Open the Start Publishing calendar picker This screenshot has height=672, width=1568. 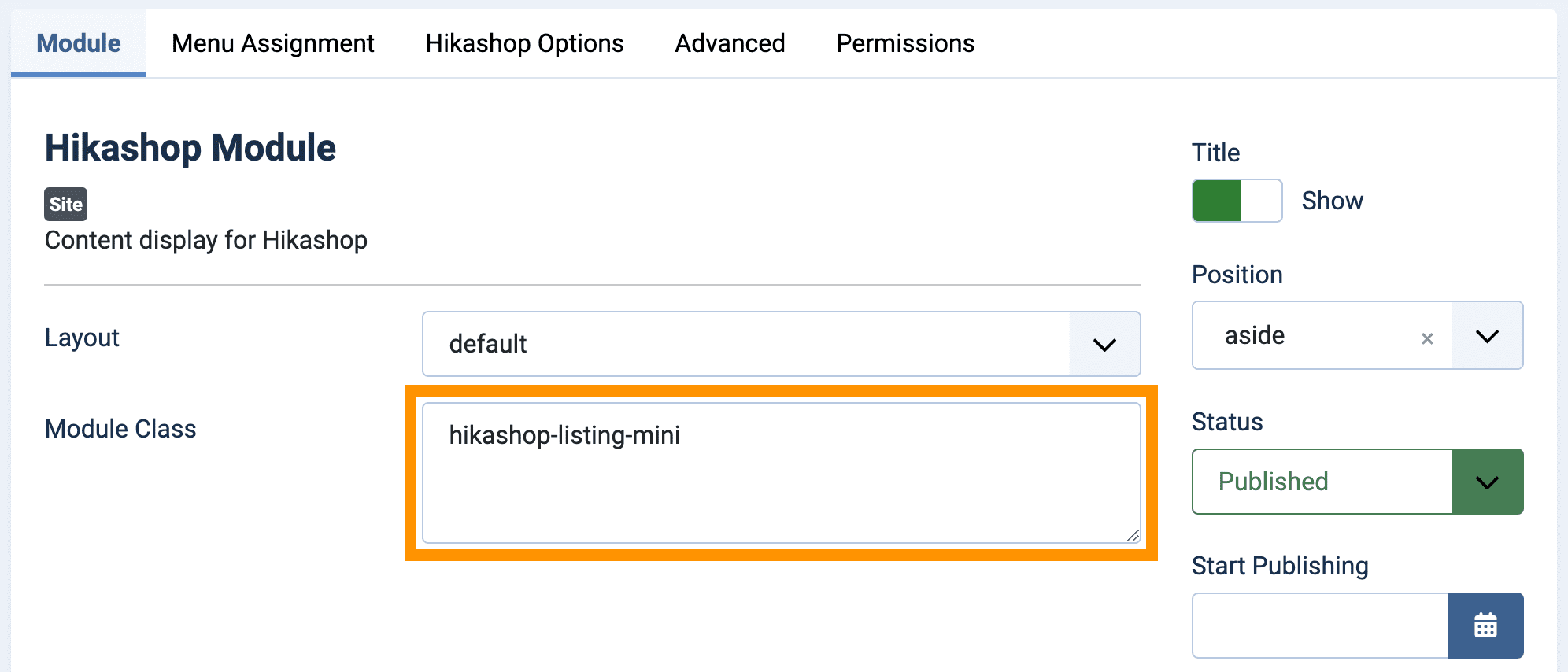1485,626
